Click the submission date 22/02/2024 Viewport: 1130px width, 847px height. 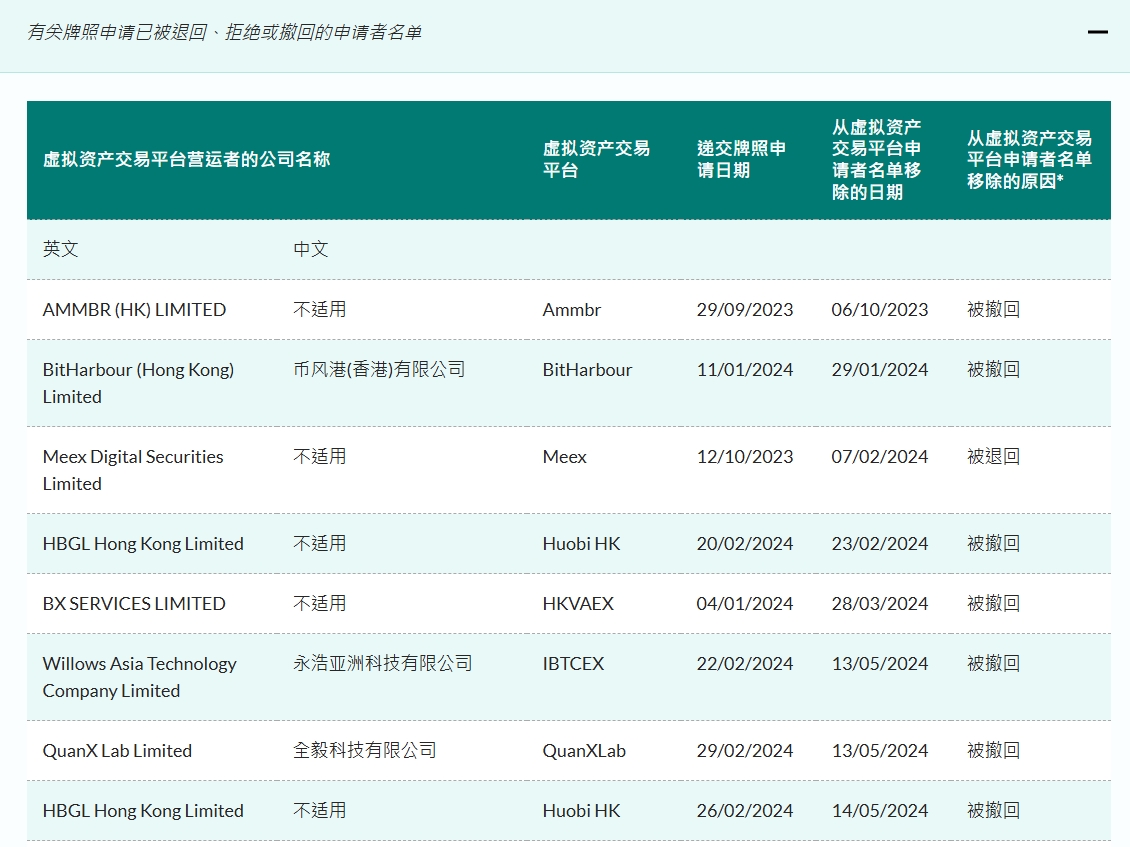744,663
